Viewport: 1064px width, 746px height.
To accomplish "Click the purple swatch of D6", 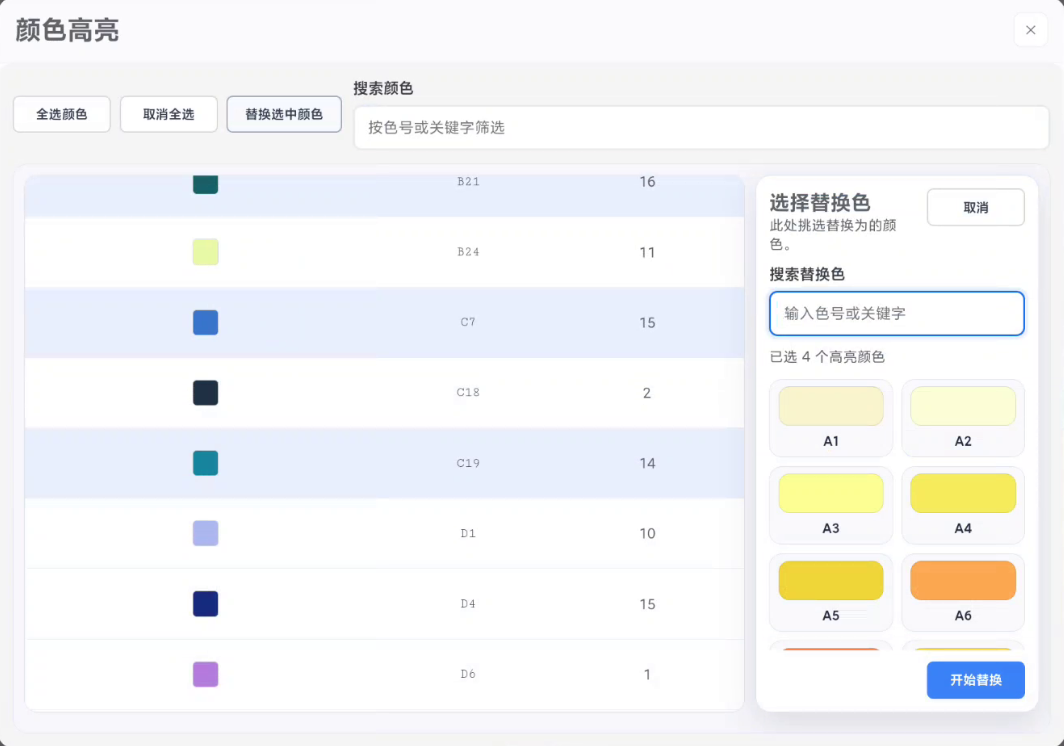I will pyautogui.click(x=204, y=674).
